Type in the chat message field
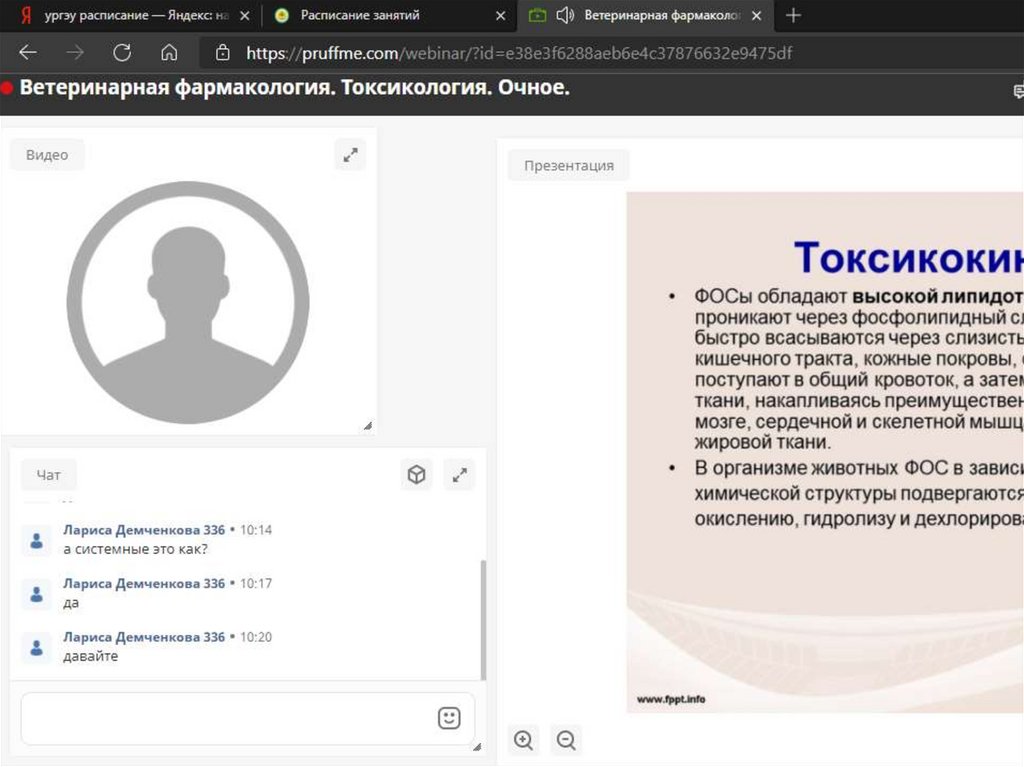This screenshot has width=1024, height=767. click(x=225, y=718)
